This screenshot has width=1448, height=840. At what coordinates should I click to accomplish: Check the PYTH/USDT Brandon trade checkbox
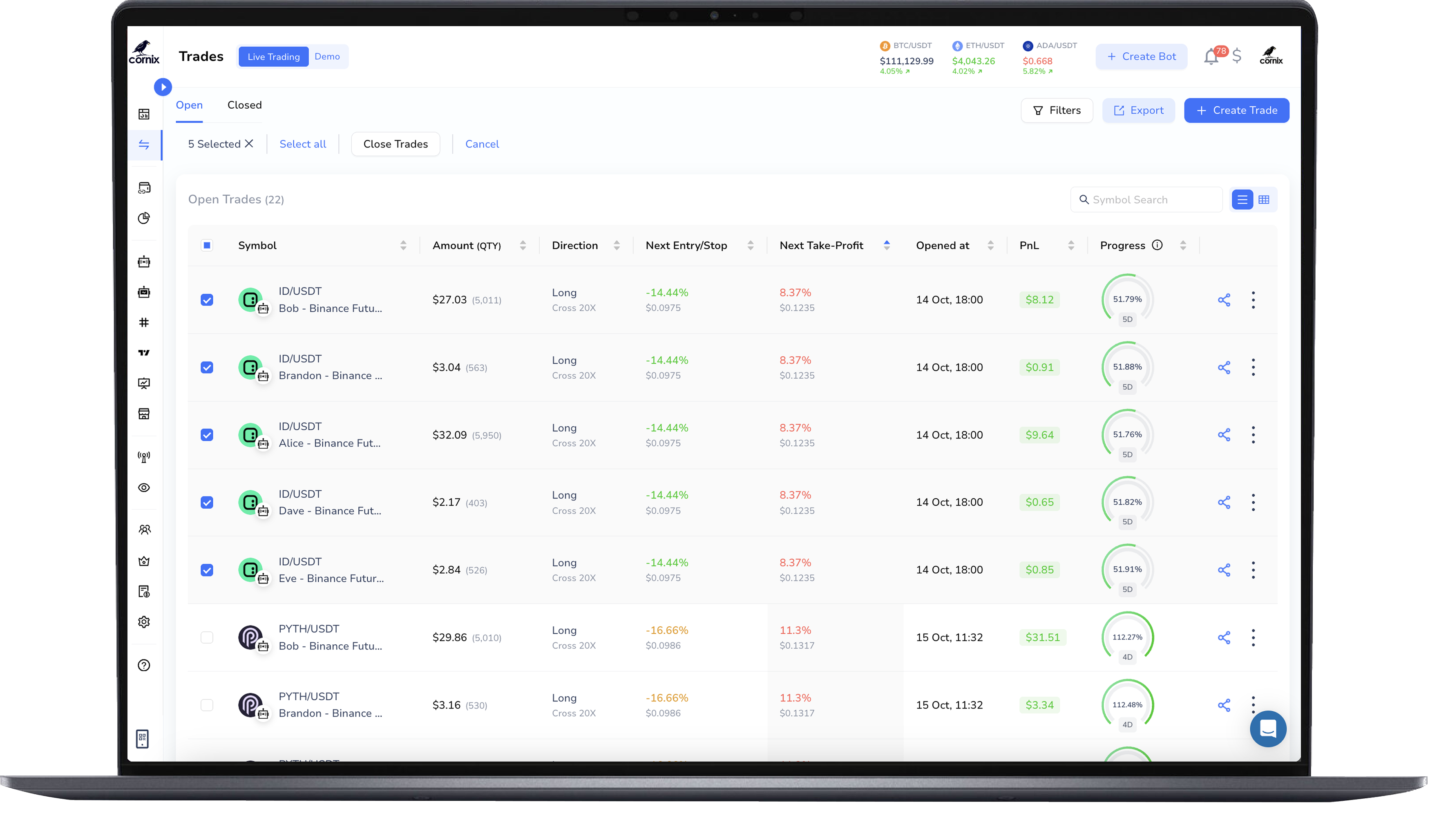tap(207, 705)
